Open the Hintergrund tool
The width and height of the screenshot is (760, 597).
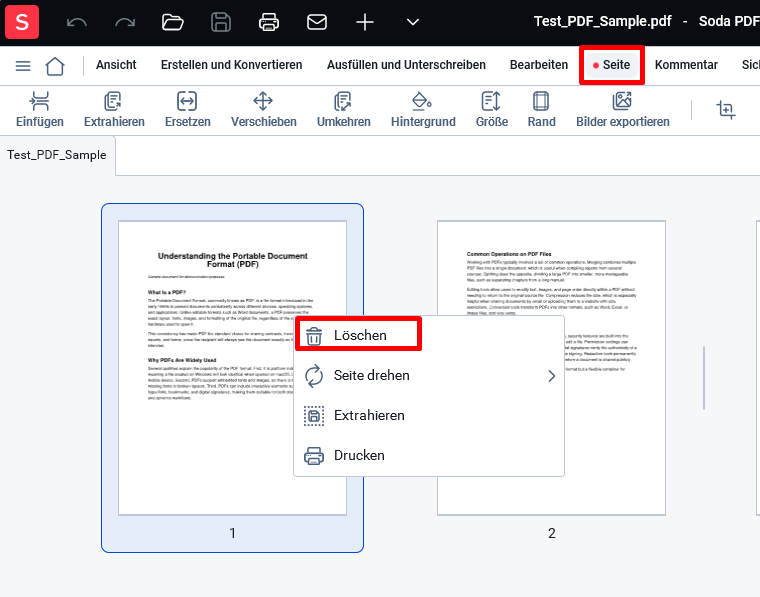[x=423, y=110]
